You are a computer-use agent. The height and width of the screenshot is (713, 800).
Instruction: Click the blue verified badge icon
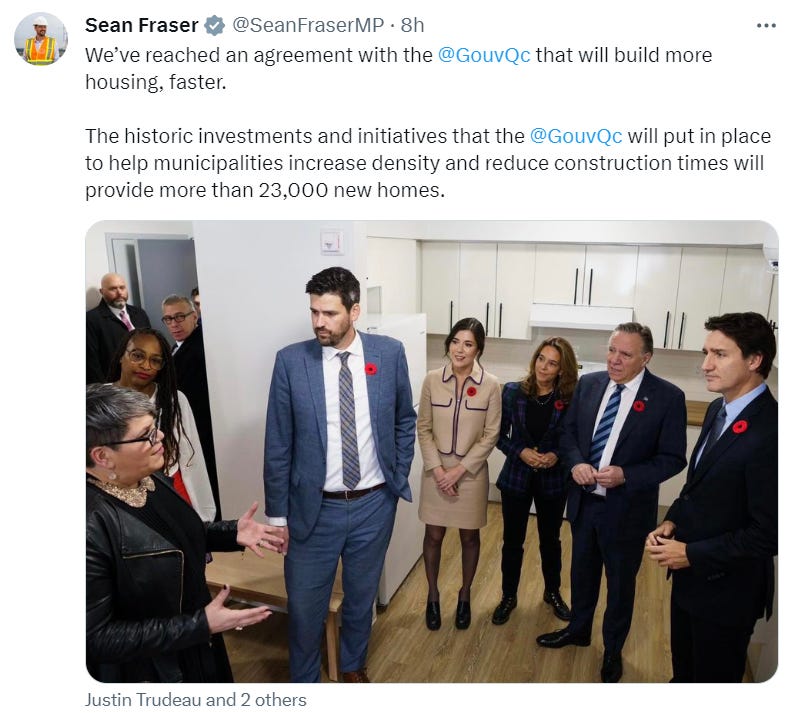click(214, 26)
